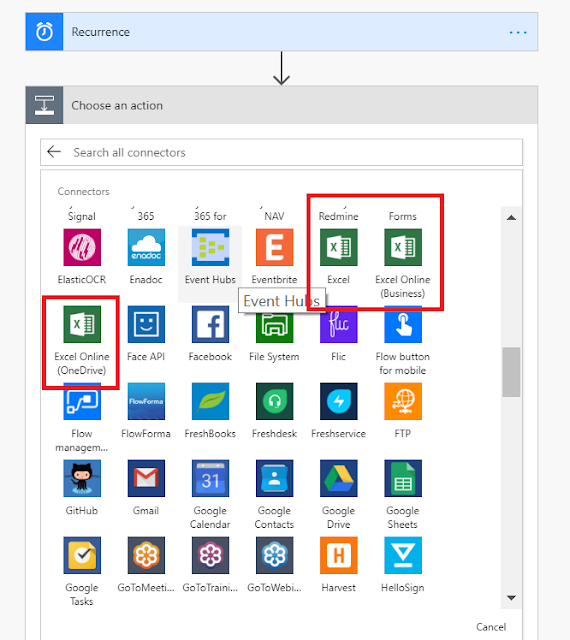Viewport: 570px width, 640px height.
Task: Select Excel Online (Business) connector
Action: pos(403,247)
